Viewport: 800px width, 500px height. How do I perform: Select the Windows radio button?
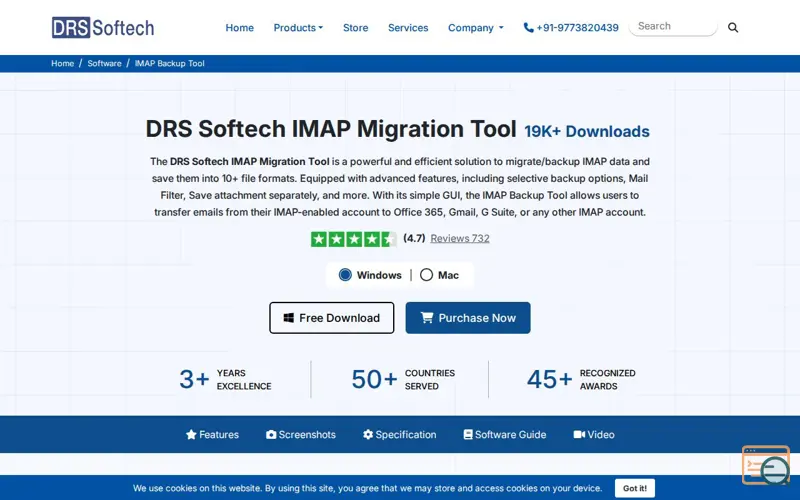click(x=345, y=275)
